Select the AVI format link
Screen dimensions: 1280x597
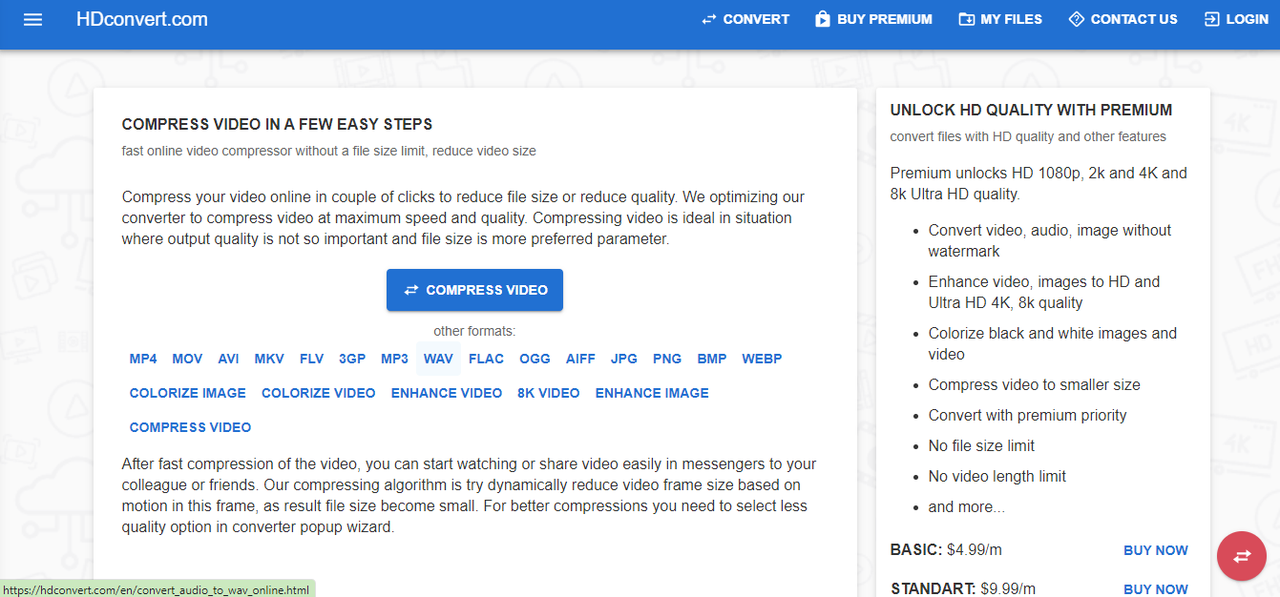pyautogui.click(x=228, y=359)
